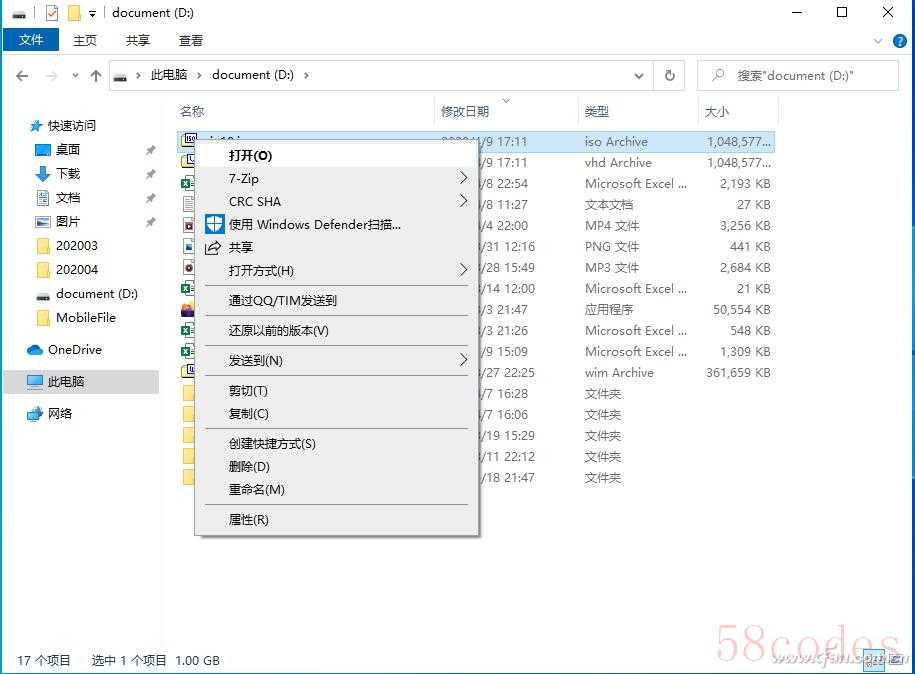Choose 重命名(M) from the context menu

click(337, 490)
